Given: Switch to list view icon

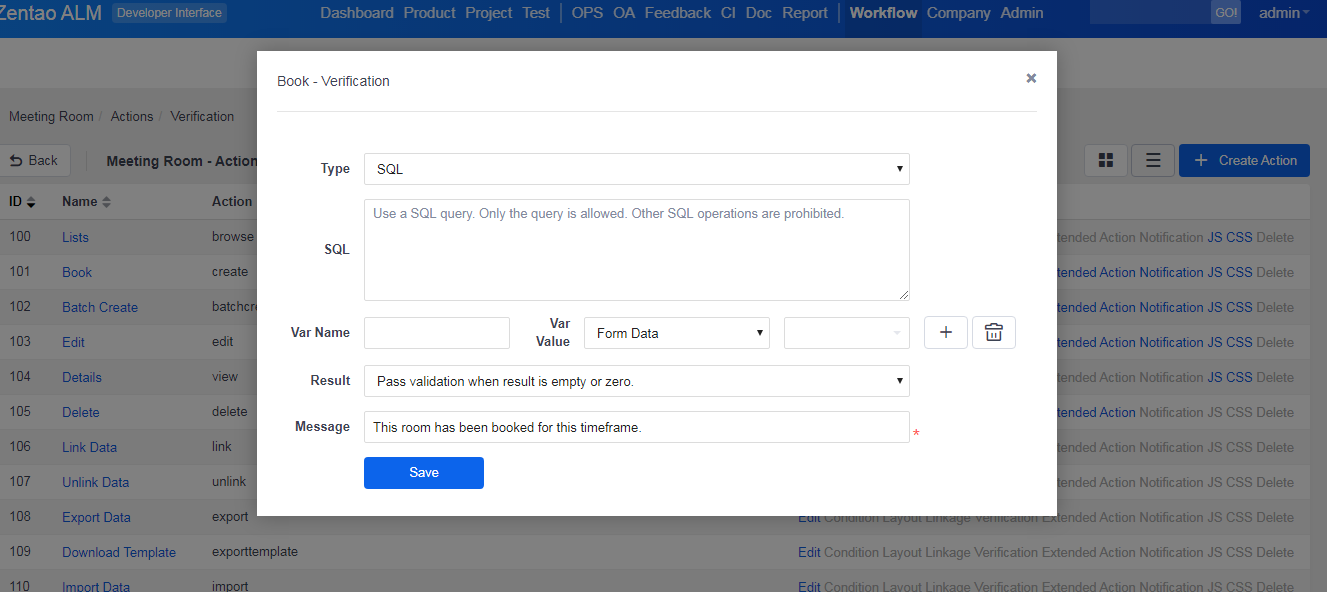Looking at the screenshot, I should tap(1153, 161).
